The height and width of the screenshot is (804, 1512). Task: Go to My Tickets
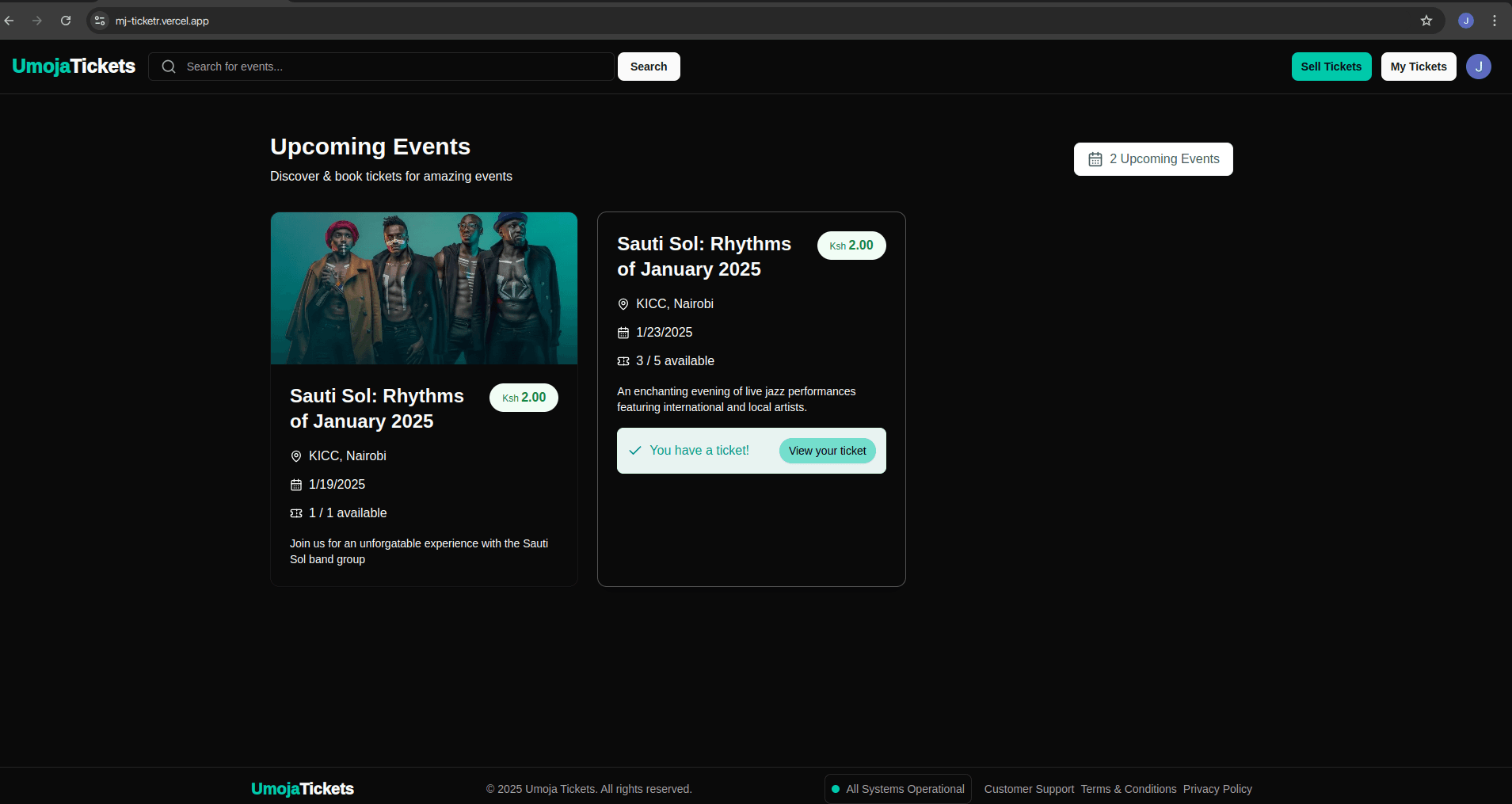[1418, 67]
